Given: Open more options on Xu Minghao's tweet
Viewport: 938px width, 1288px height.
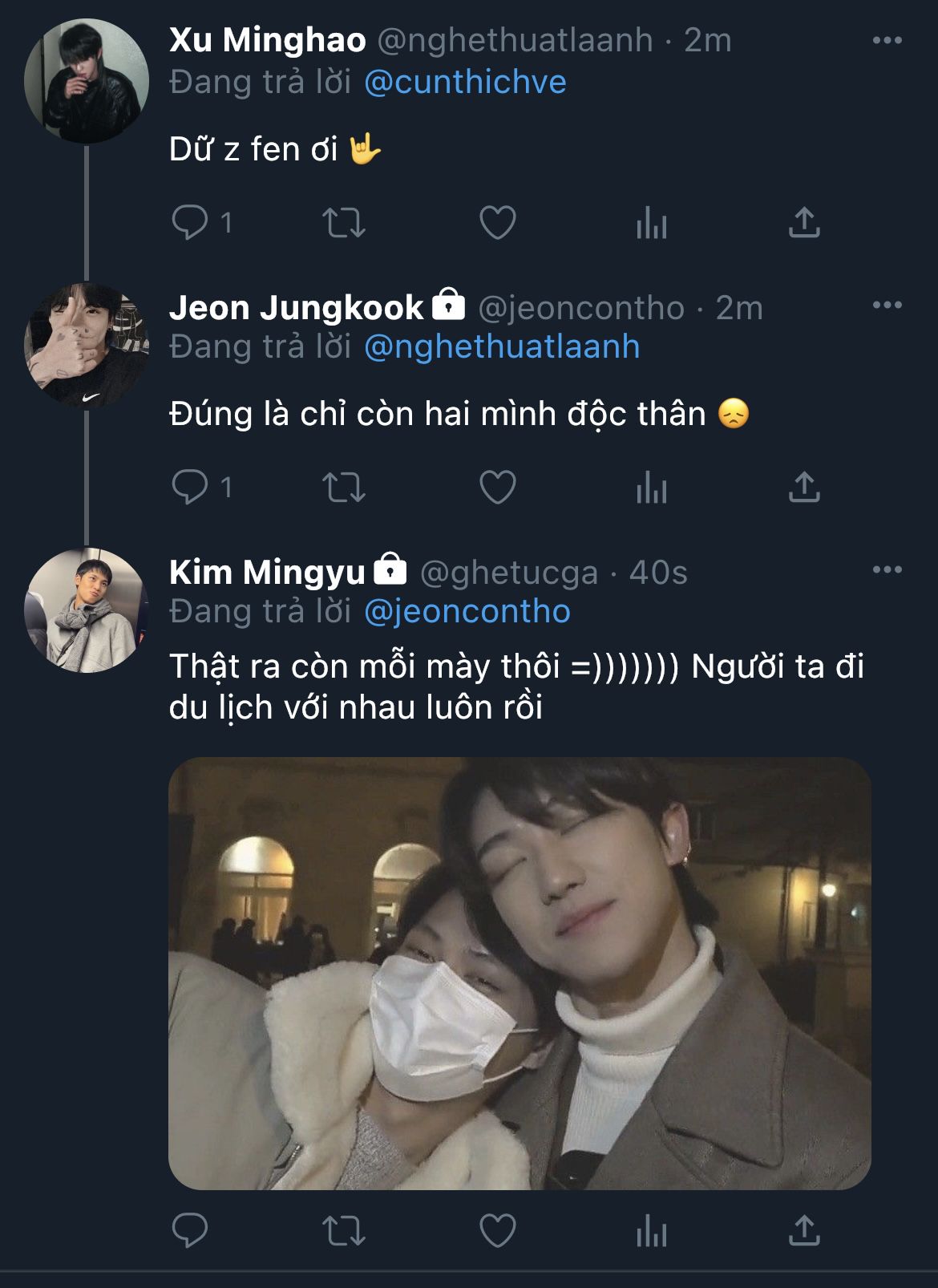Looking at the screenshot, I should point(887,41).
